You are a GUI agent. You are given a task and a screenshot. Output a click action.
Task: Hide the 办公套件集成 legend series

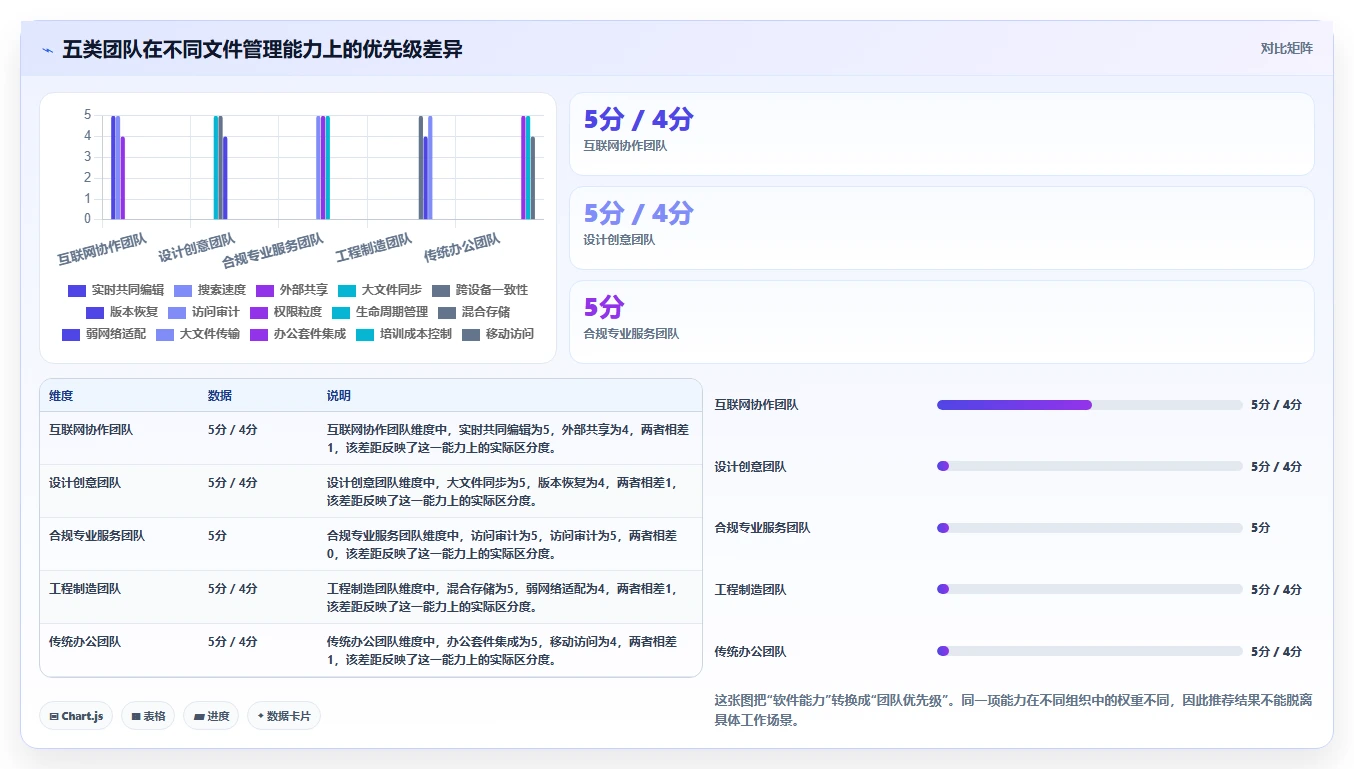point(298,334)
